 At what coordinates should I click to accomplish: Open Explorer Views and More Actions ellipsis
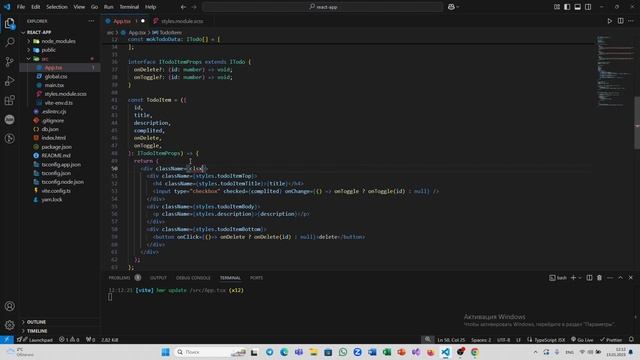[x=91, y=21]
